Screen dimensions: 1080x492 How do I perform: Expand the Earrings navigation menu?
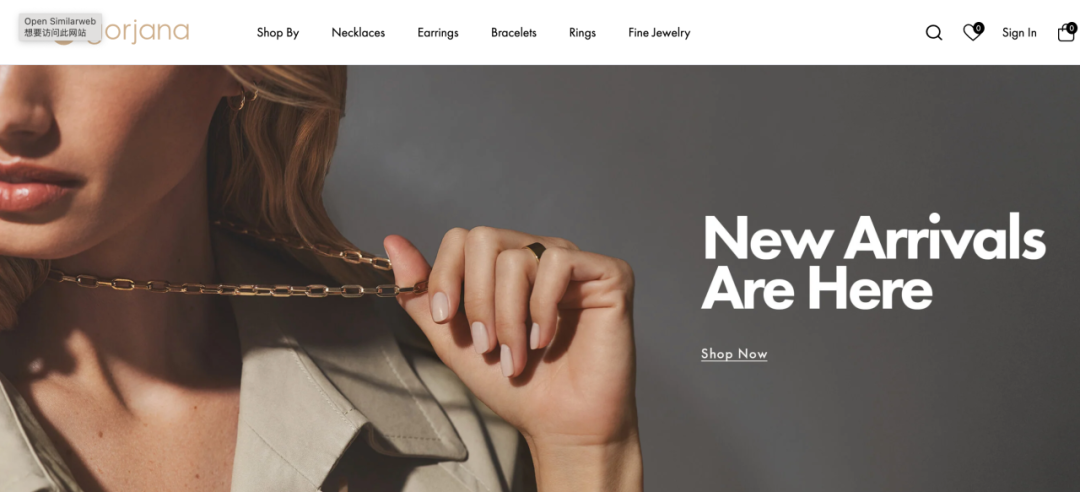pos(438,32)
